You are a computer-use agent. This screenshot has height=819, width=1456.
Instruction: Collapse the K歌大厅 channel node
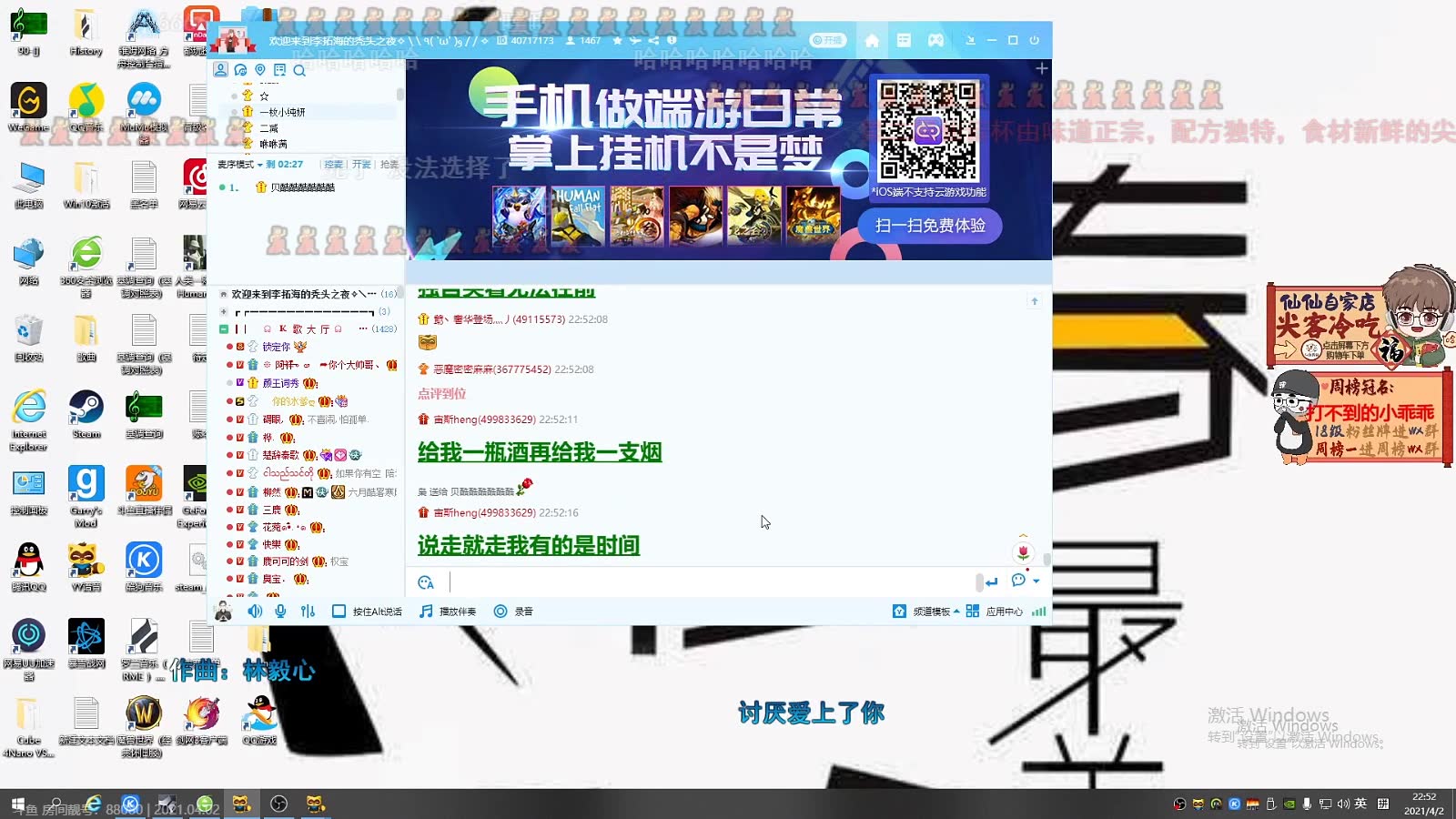click(x=224, y=329)
